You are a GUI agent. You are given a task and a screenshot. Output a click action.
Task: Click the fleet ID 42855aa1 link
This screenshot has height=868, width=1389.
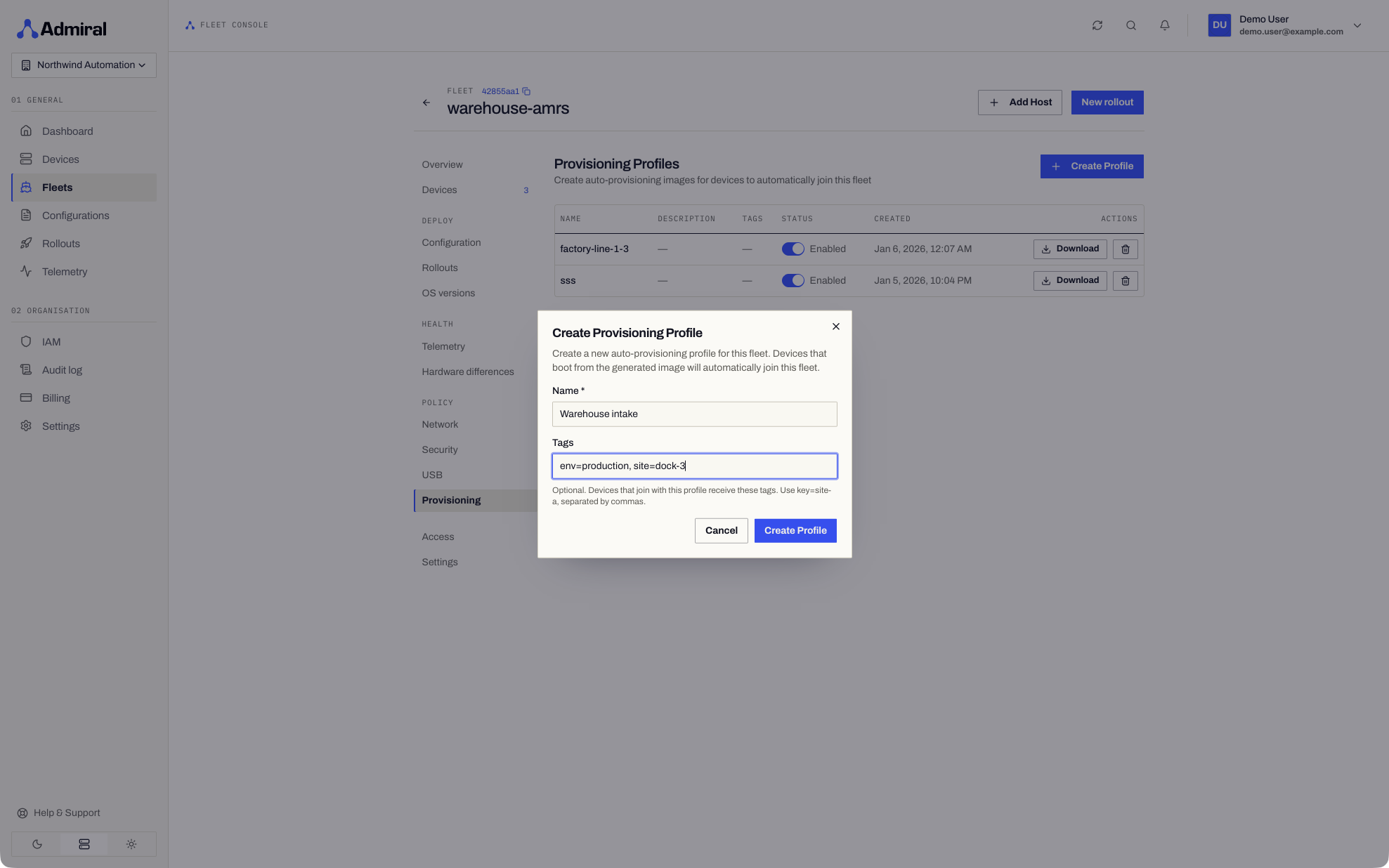click(x=500, y=91)
